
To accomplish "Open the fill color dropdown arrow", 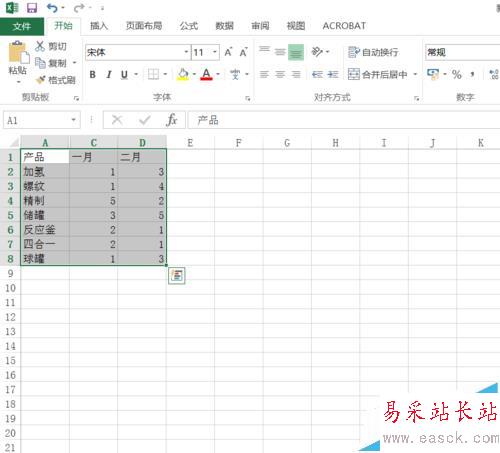I will coord(194,74).
